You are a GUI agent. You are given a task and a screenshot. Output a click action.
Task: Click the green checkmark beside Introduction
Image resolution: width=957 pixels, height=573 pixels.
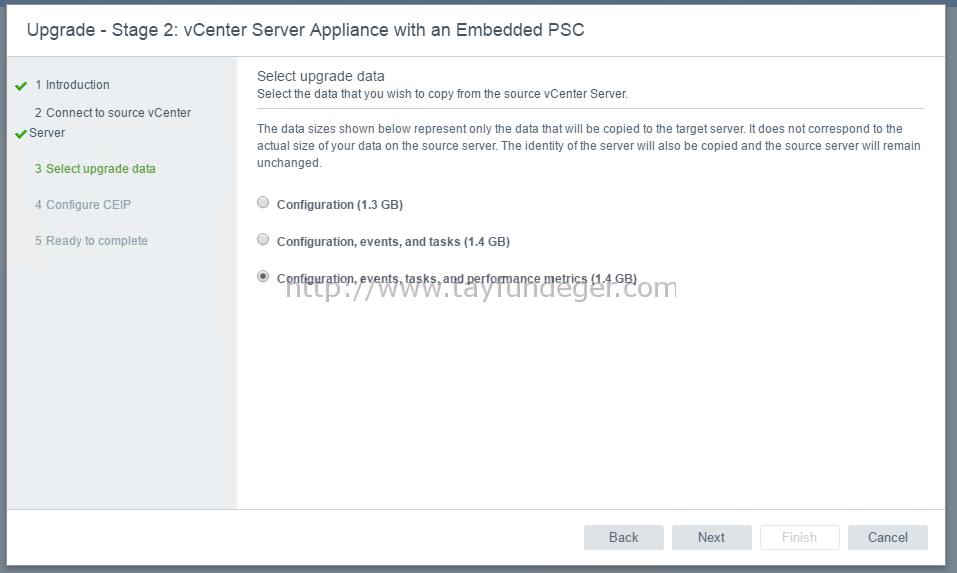(x=21, y=86)
